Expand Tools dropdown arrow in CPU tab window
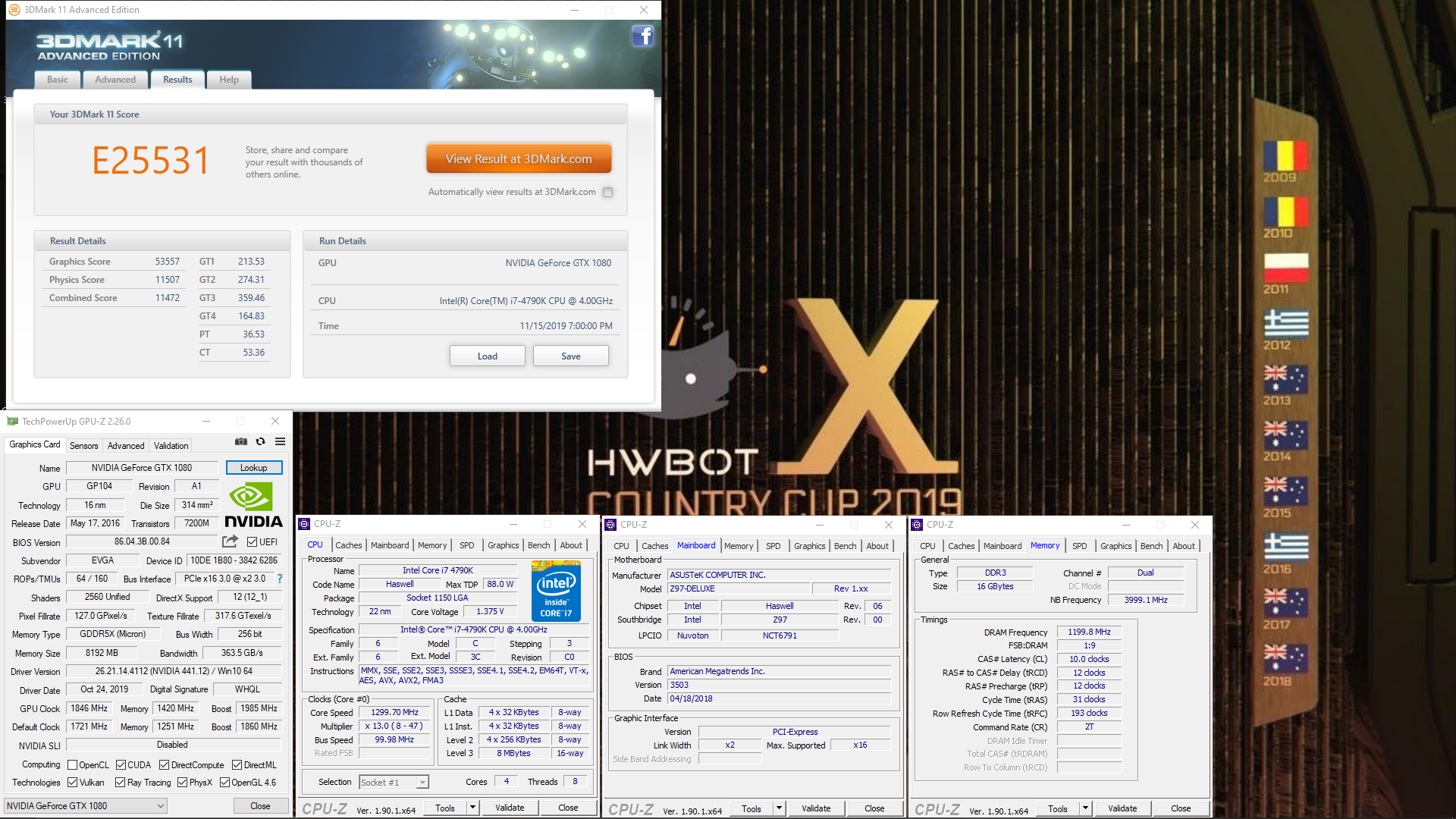The image size is (1456, 819). click(472, 808)
